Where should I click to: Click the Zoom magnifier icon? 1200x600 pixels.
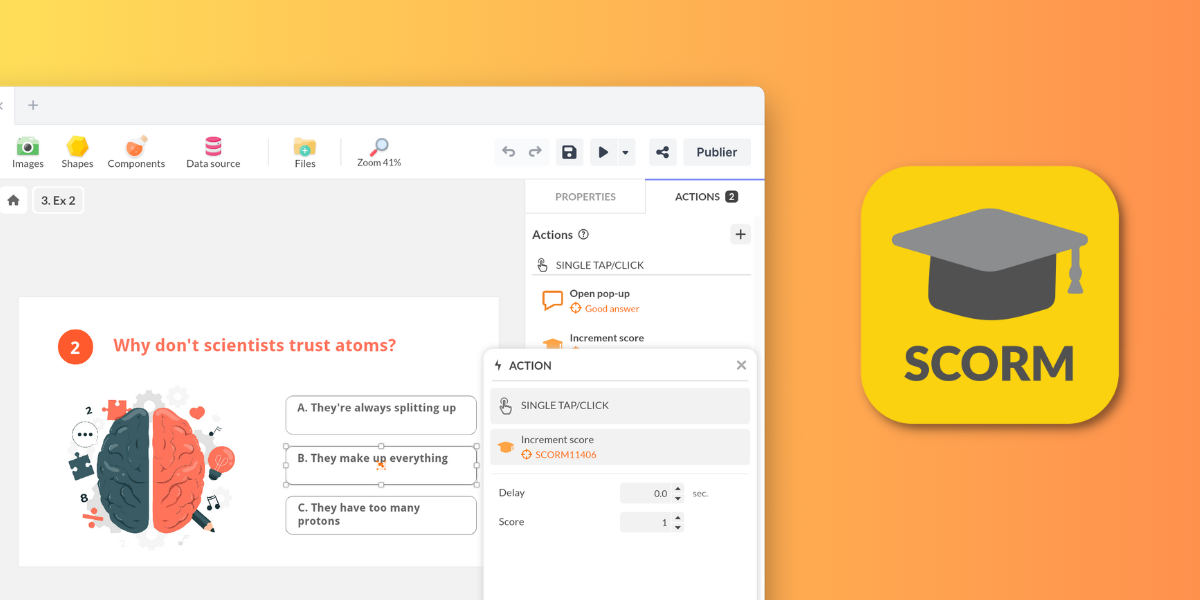pos(378,148)
